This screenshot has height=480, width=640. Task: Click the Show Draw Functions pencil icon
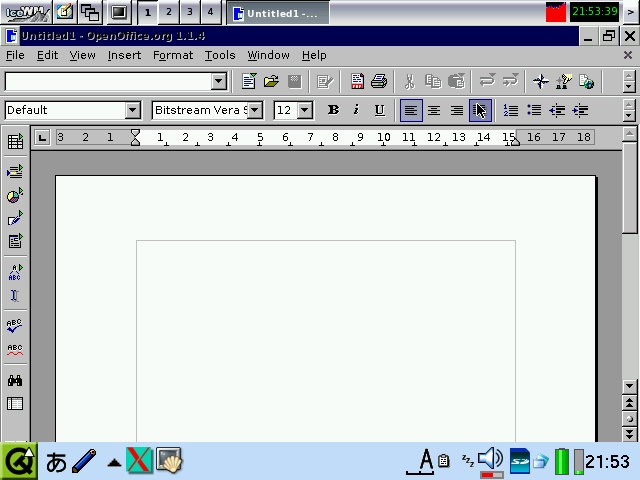[15, 219]
